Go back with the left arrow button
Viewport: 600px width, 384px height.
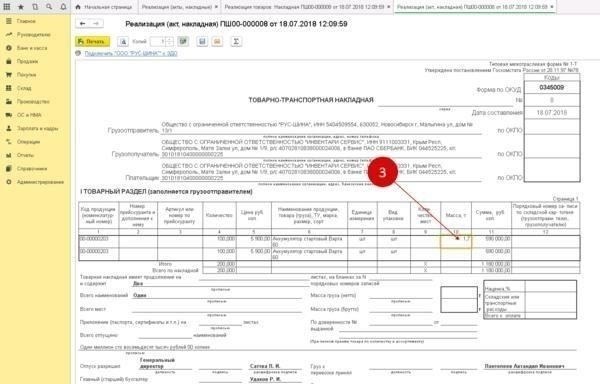(83, 24)
